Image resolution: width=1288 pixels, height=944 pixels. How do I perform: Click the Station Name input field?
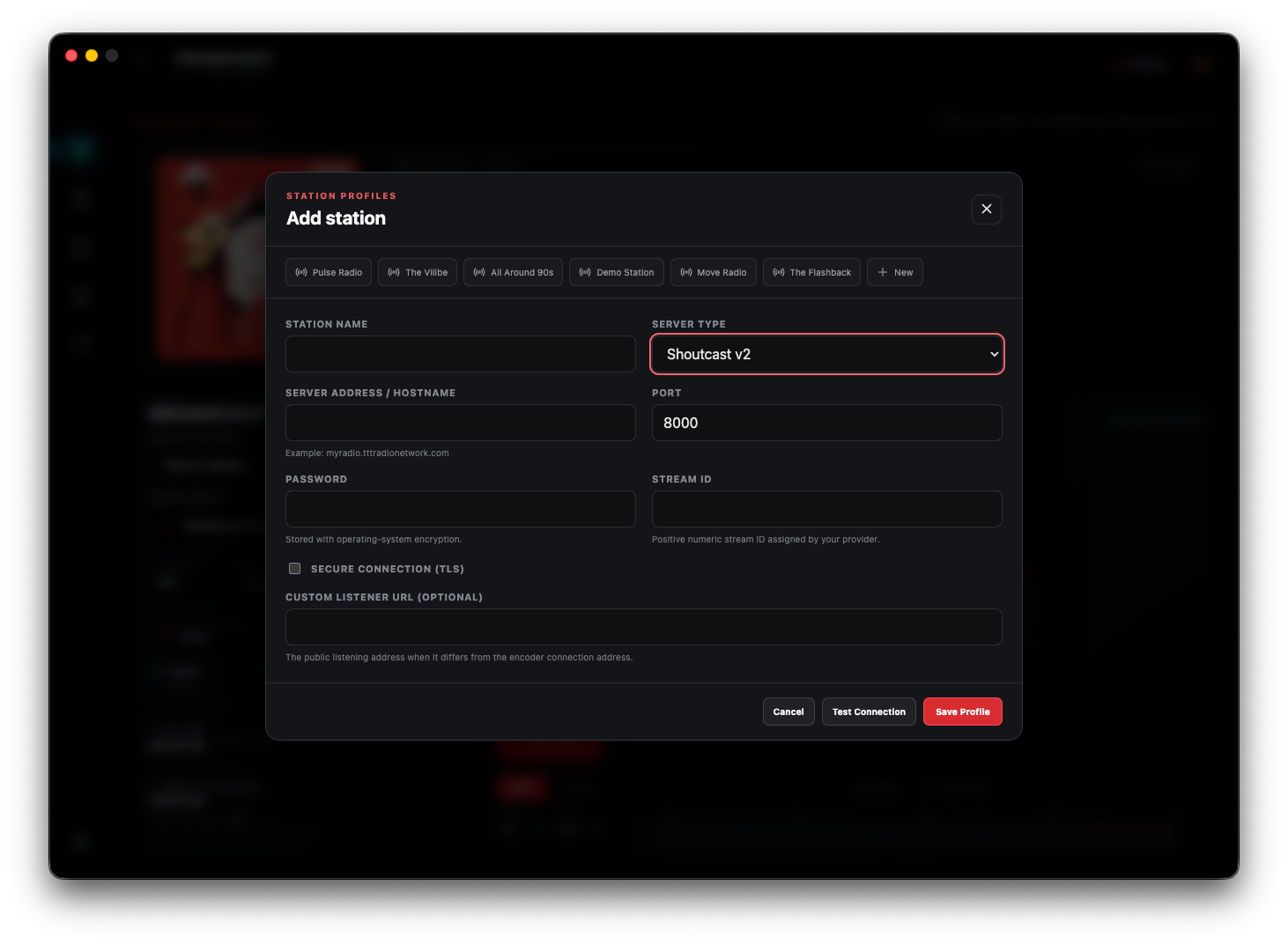[x=461, y=354]
